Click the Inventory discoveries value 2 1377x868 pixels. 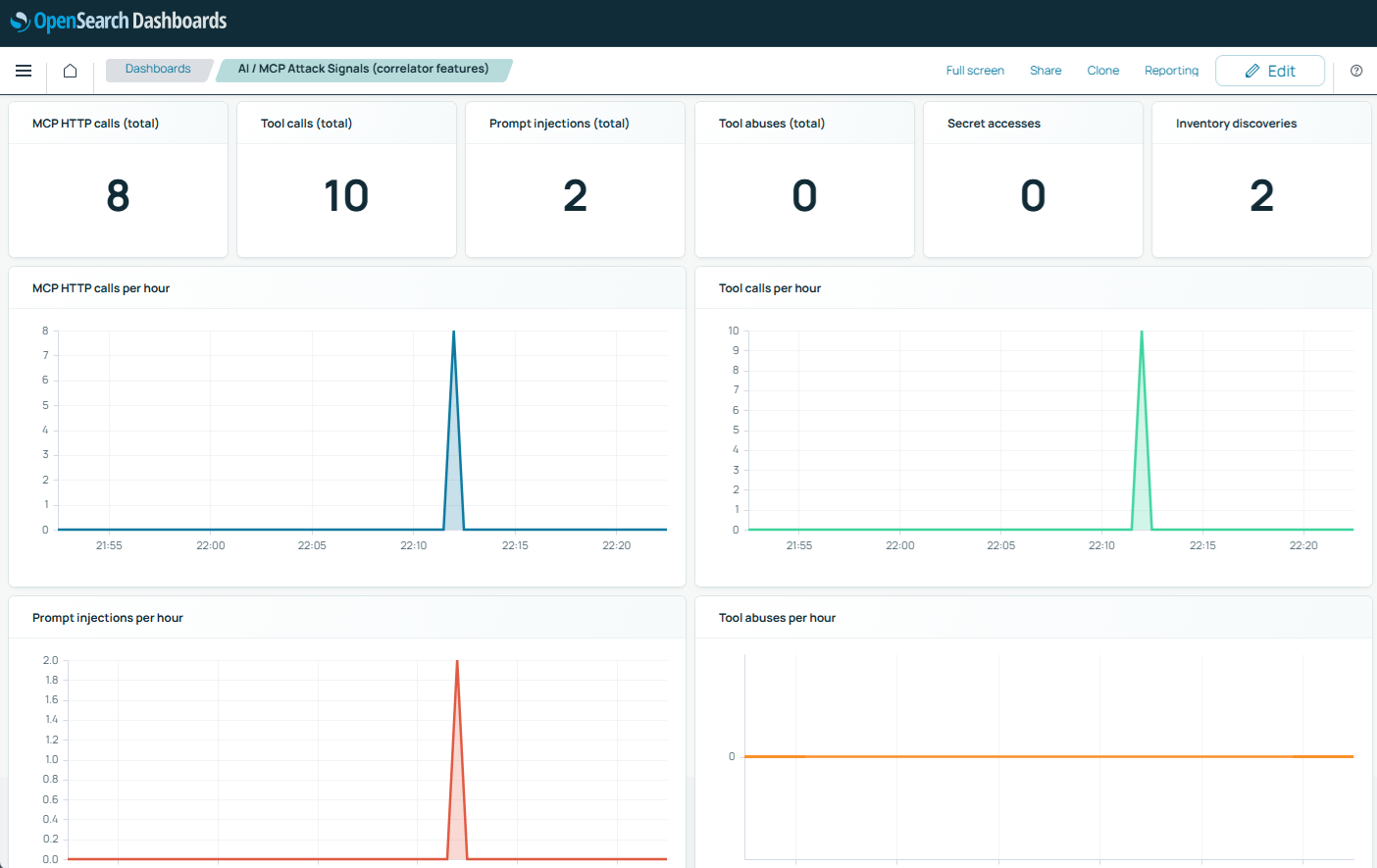(1262, 196)
